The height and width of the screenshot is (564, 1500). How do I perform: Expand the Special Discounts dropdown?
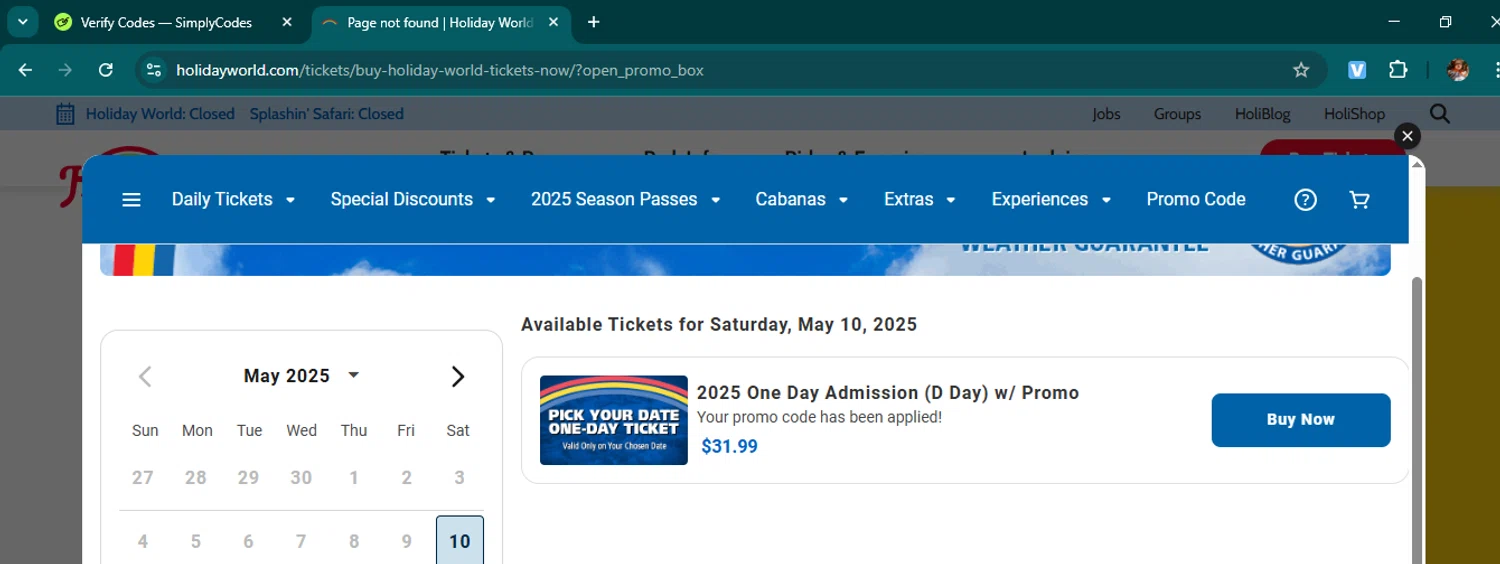pos(413,200)
